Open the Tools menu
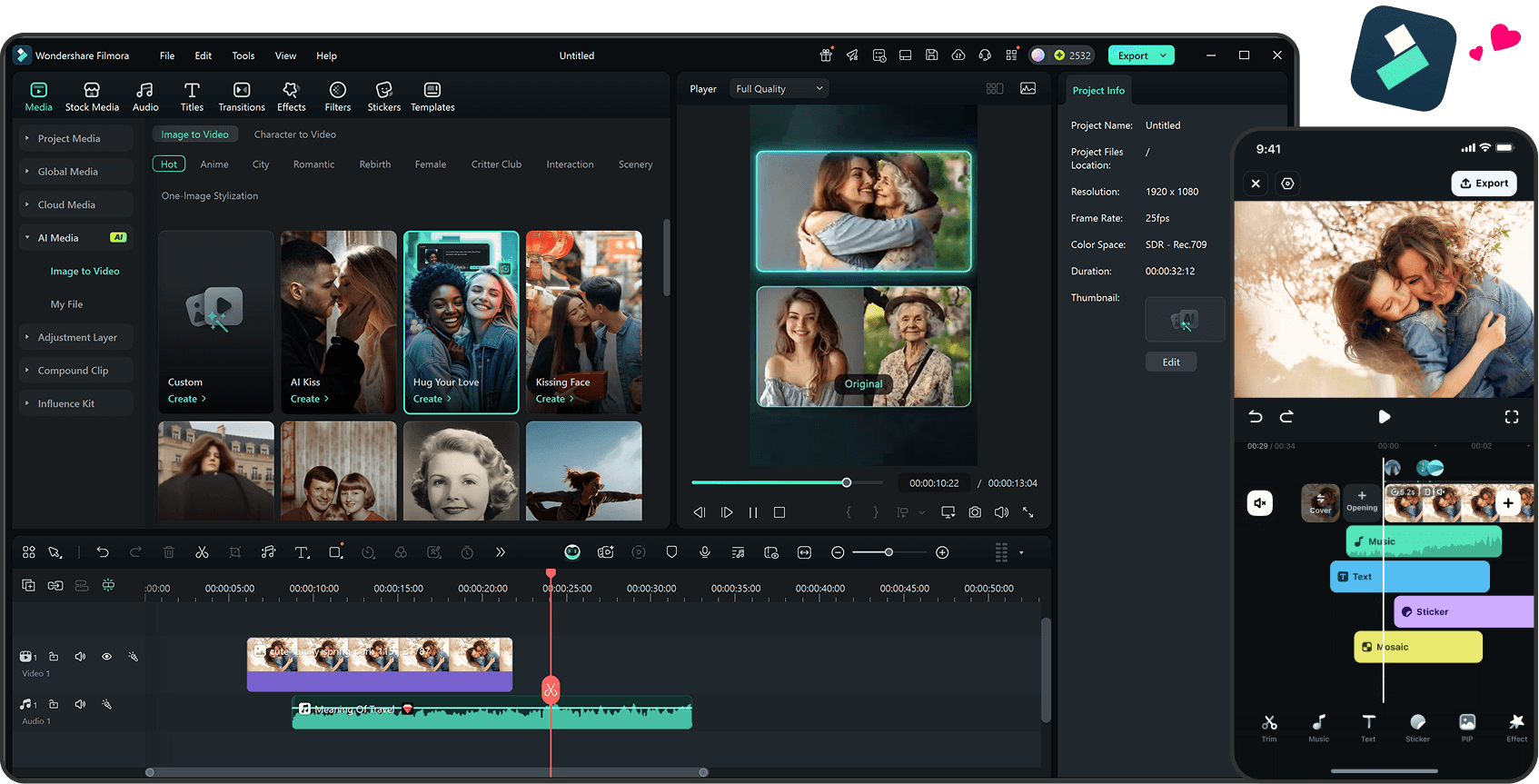This screenshot has width=1539, height=784. 243,55
